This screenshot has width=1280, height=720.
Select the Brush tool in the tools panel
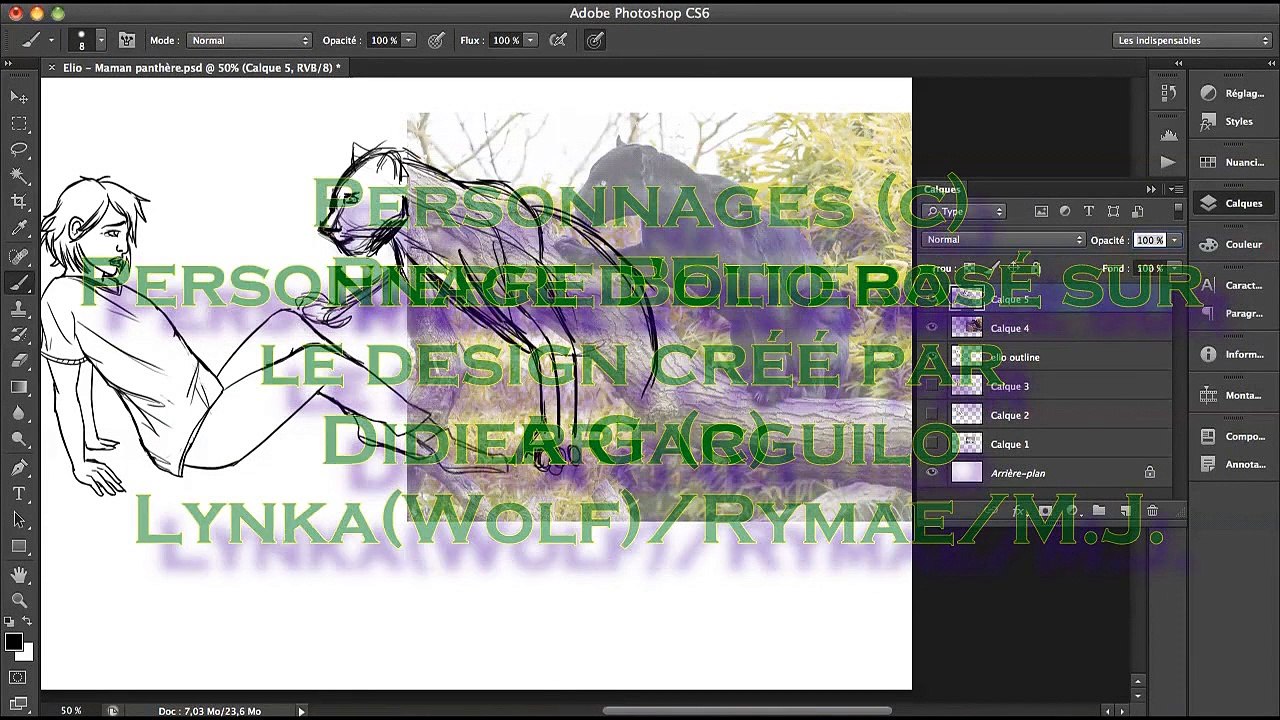coord(19,283)
